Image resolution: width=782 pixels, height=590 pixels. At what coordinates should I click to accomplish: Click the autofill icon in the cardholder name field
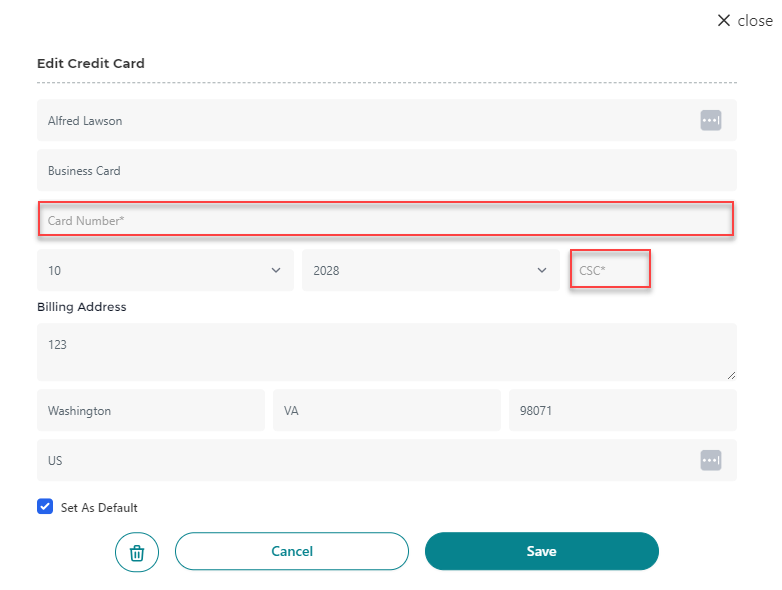[x=710, y=120]
